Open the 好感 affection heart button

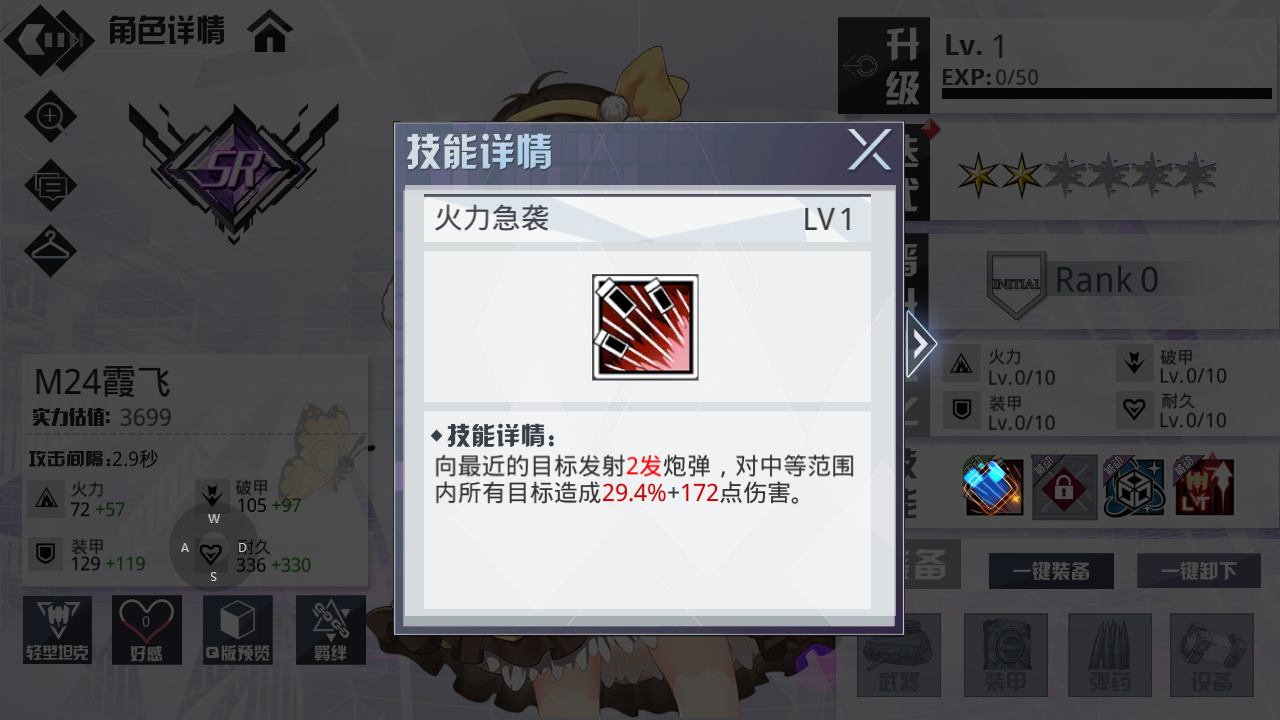[x=147, y=630]
